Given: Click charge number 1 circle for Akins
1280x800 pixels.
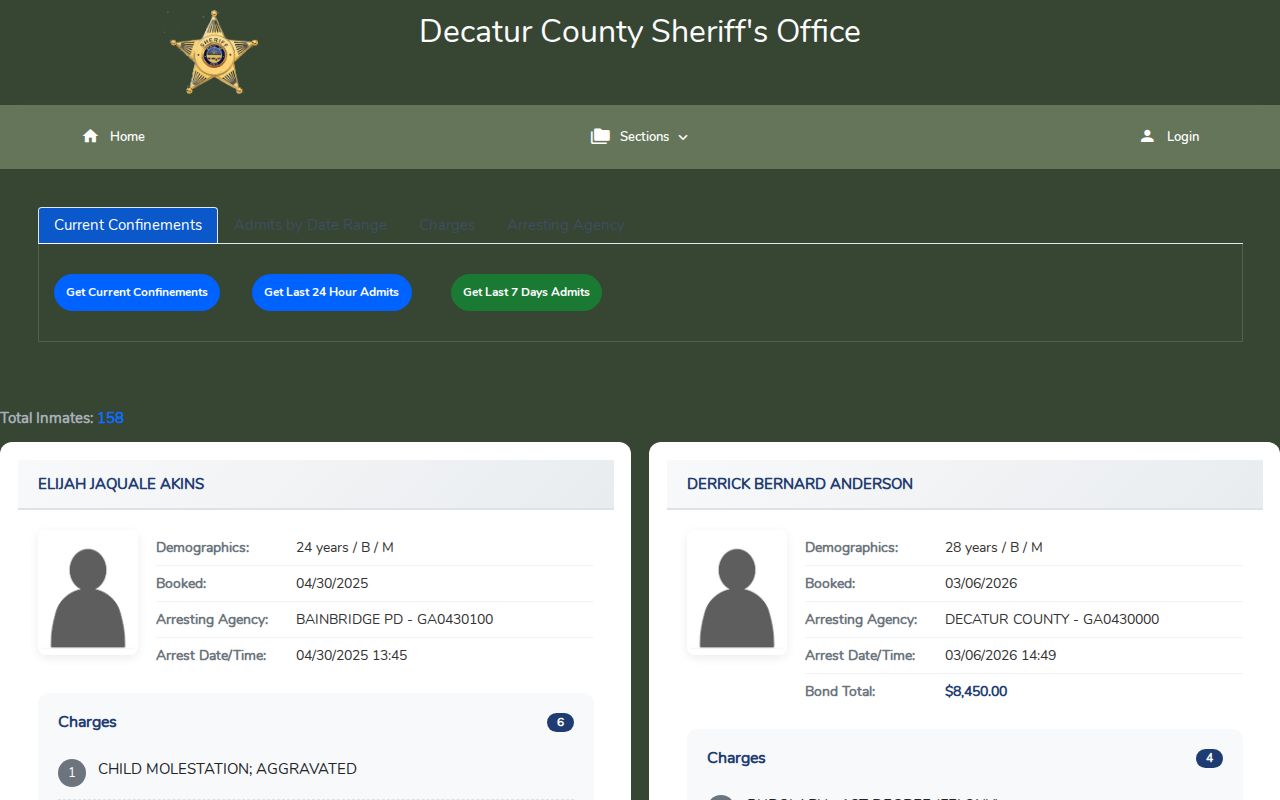Looking at the screenshot, I should pos(72,773).
